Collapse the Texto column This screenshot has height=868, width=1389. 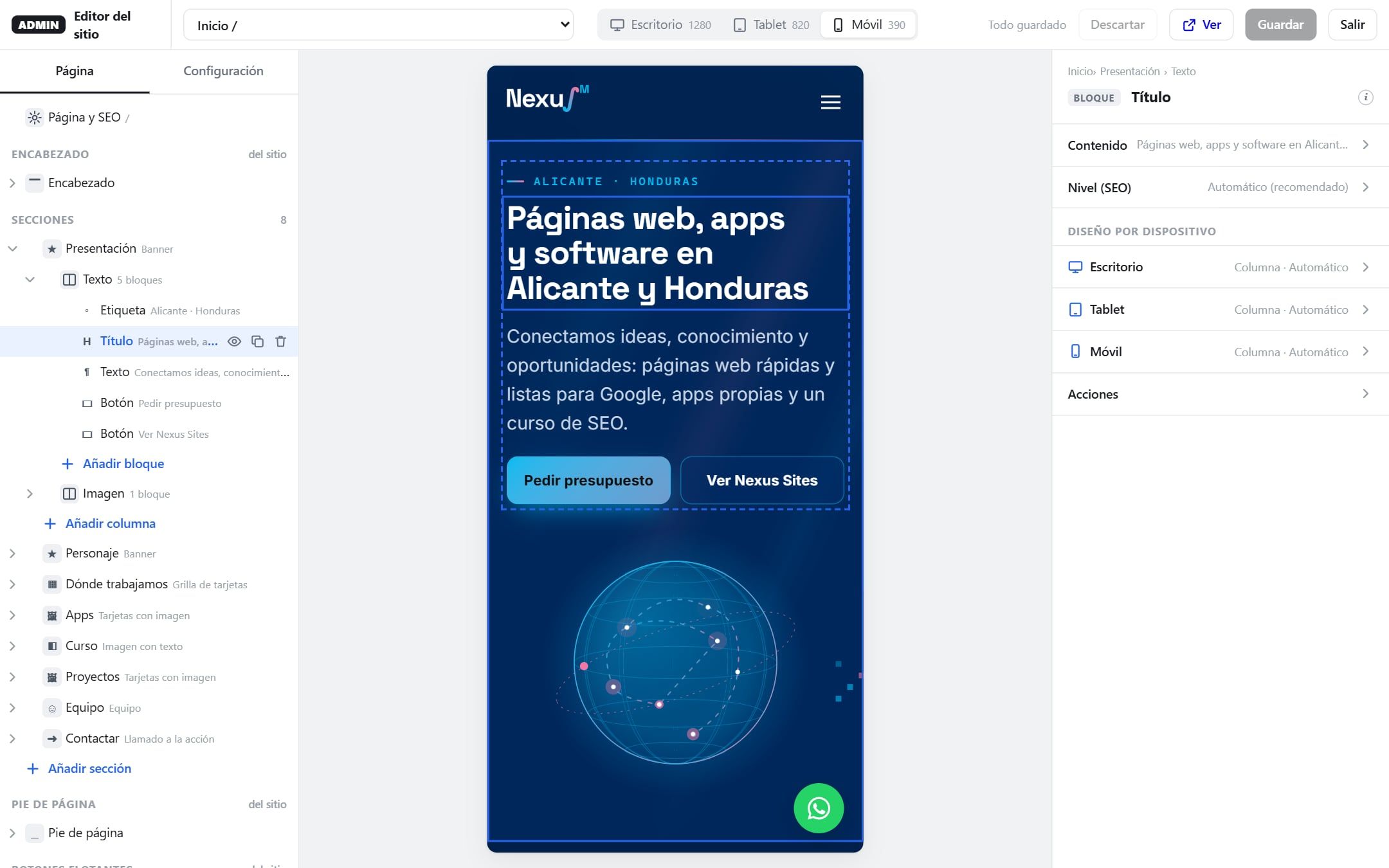[30, 280]
